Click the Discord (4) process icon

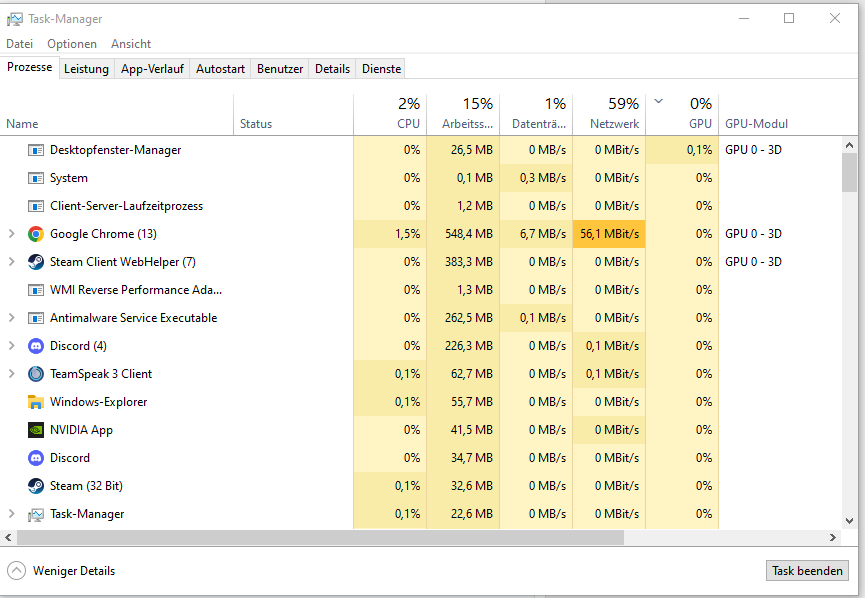pyautogui.click(x=36, y=346)
